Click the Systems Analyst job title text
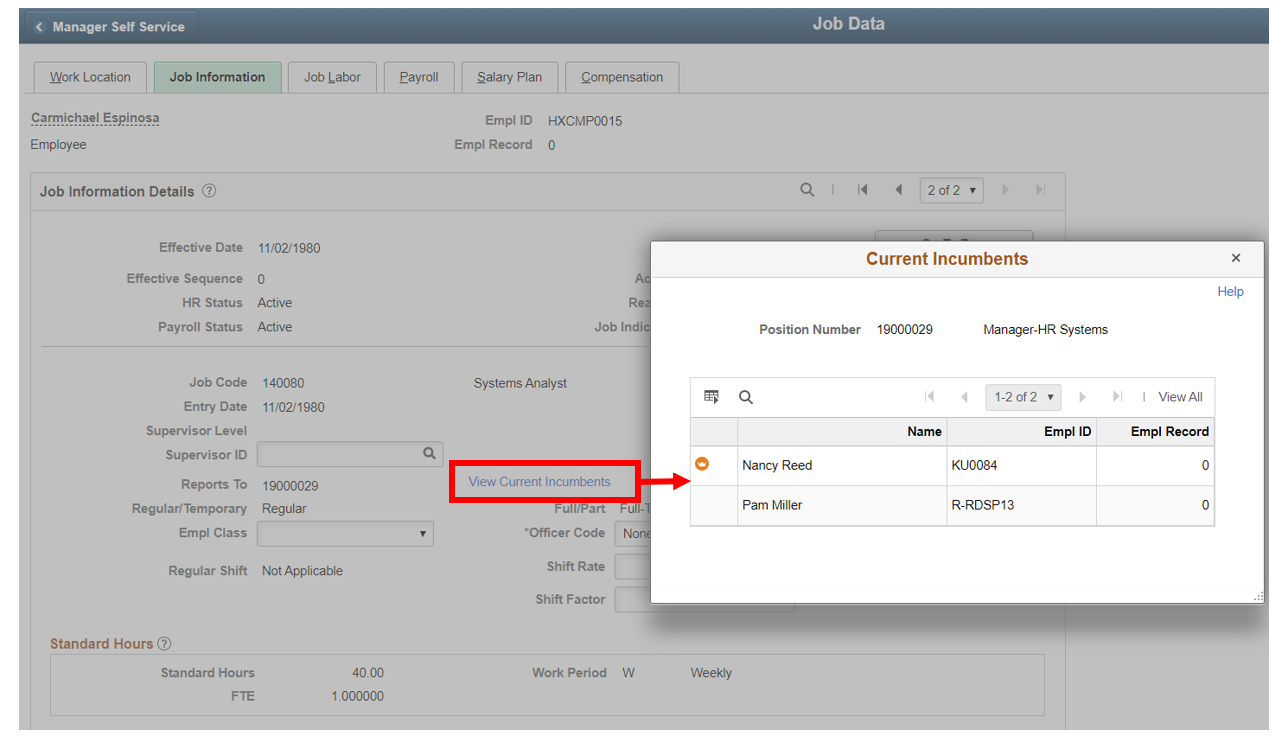 click(x=520, y=383)
